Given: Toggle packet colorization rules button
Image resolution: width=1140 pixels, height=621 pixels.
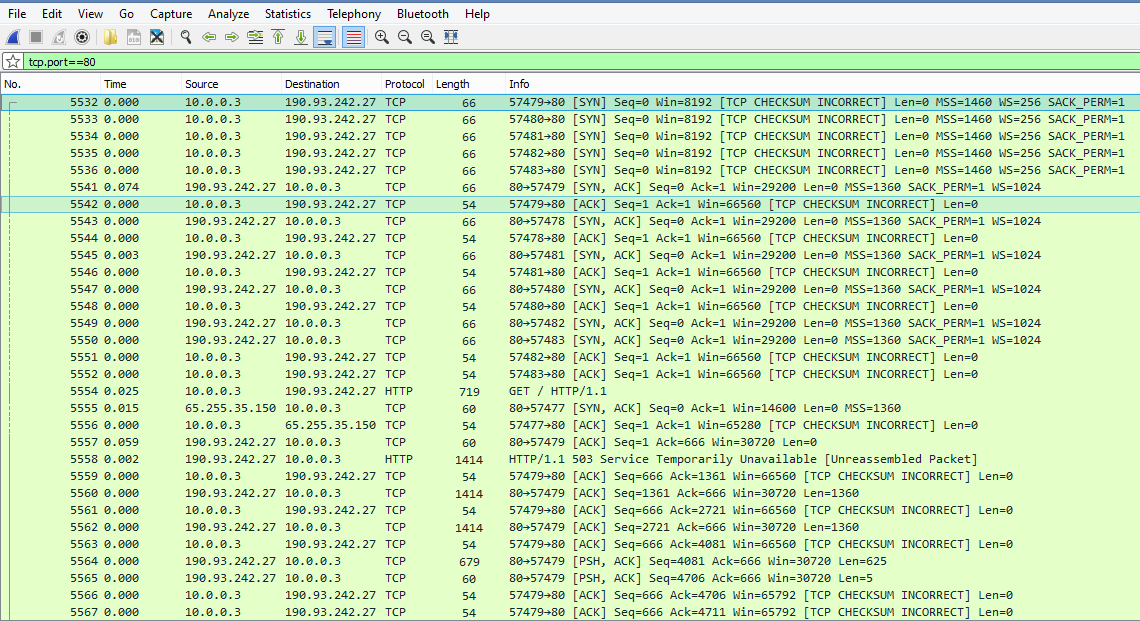Looking at the screenshot, I should (x=353, y=37).
